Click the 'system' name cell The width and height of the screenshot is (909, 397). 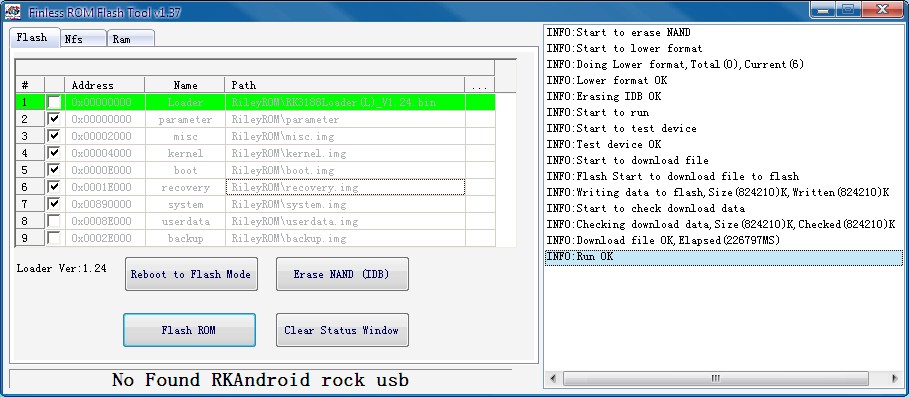[185, 205]
